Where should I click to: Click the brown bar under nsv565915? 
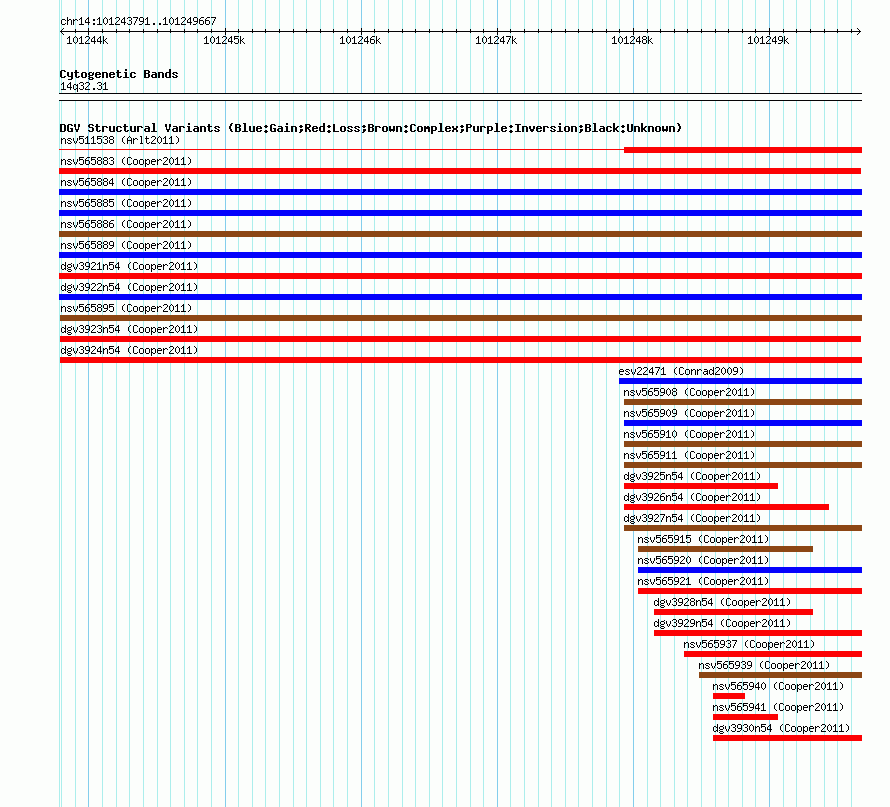725,549
